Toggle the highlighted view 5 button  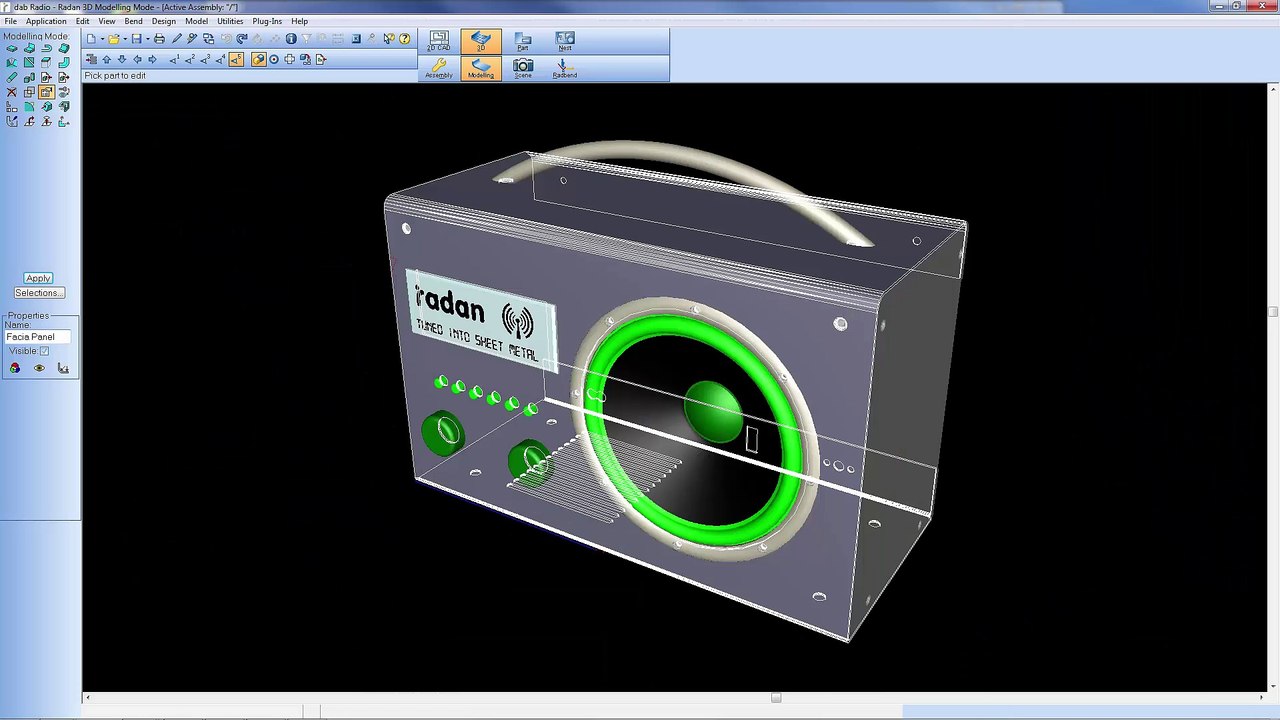click(236, 59)
